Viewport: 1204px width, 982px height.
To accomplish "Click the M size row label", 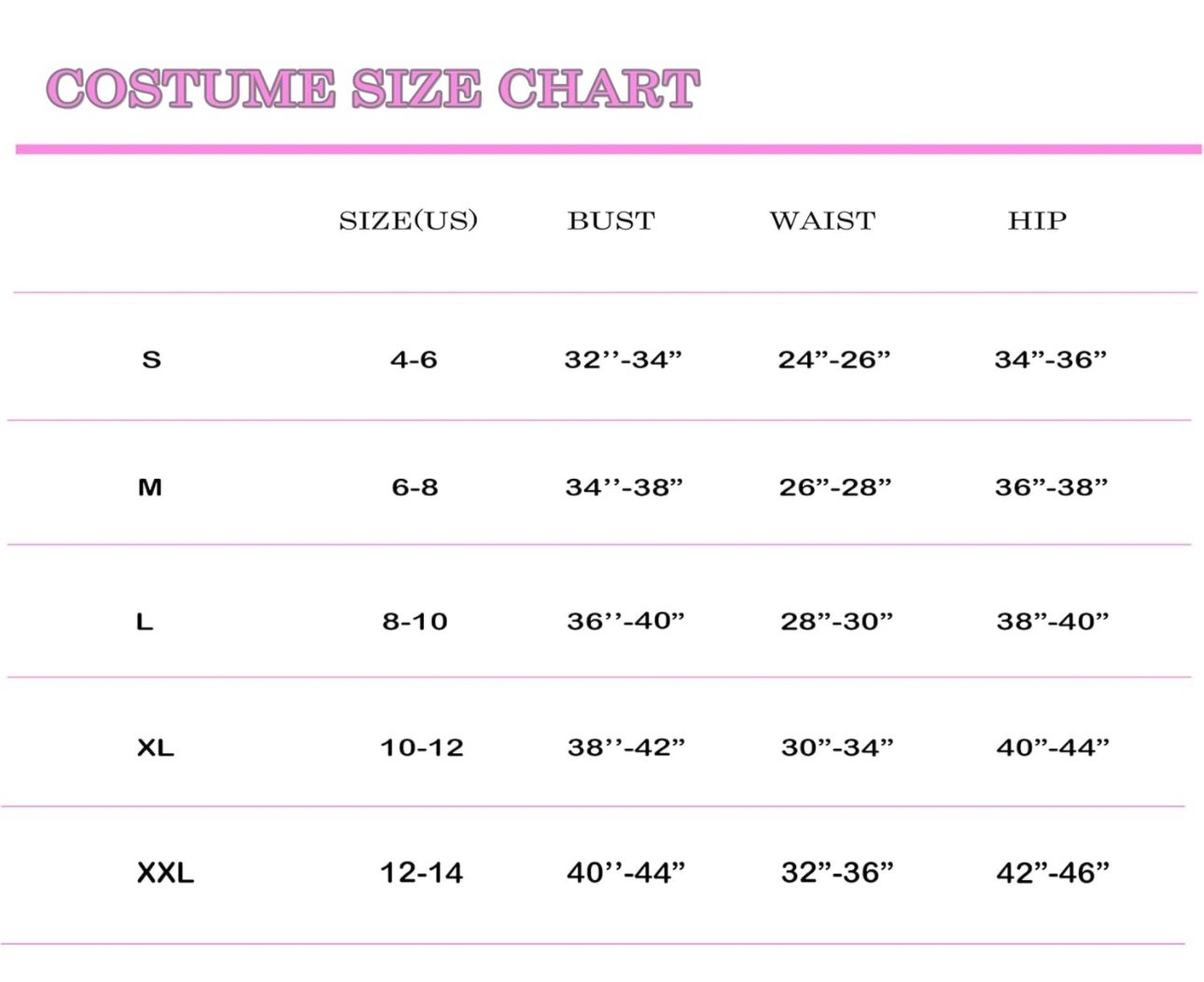I will [149, 487].
